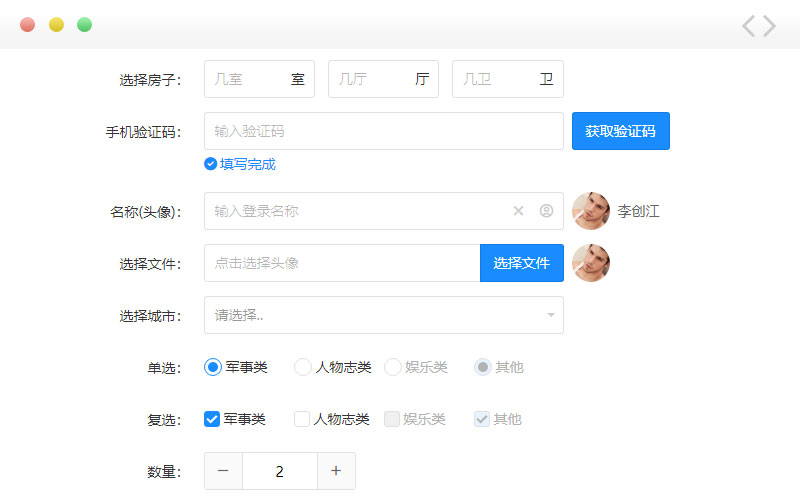Select the 人物志类 radio button
Screen dimensions: 800x500
(x=303, y=367)
